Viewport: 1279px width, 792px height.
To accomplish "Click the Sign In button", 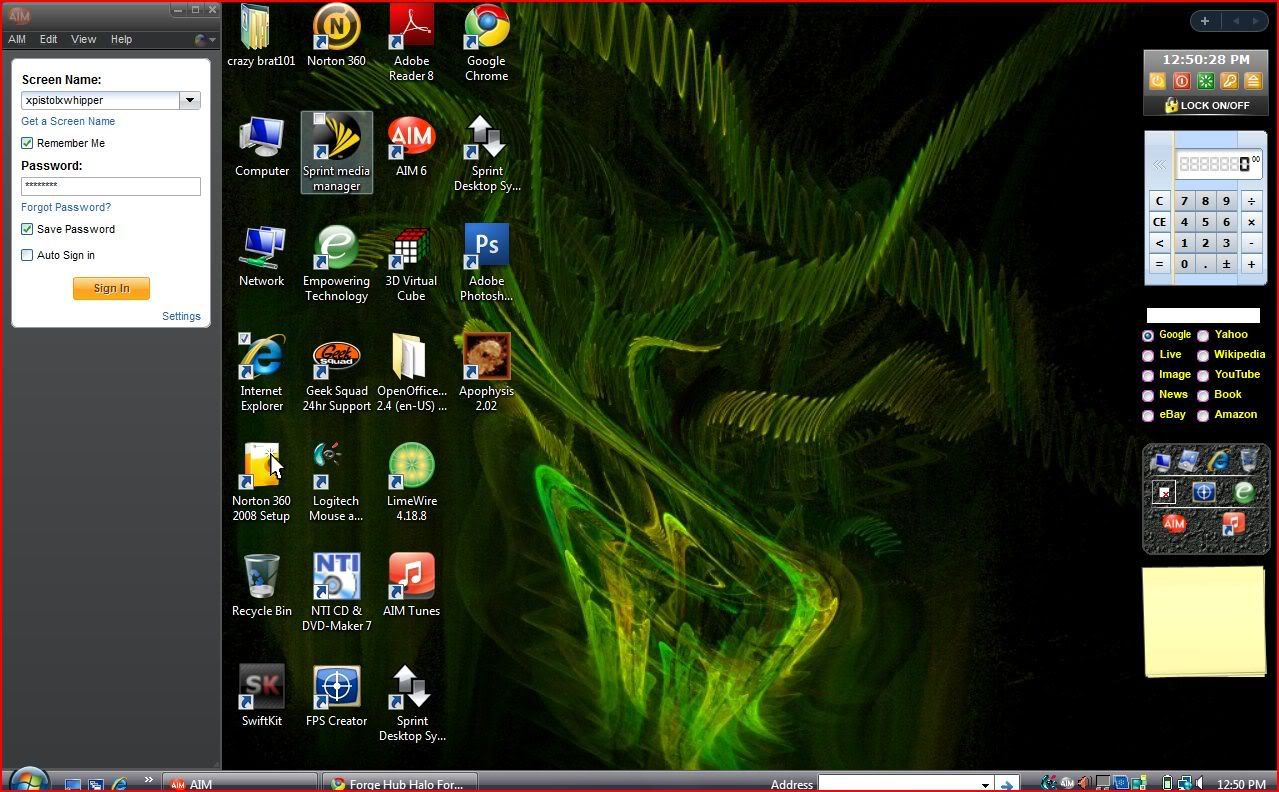I will point(111,288).
